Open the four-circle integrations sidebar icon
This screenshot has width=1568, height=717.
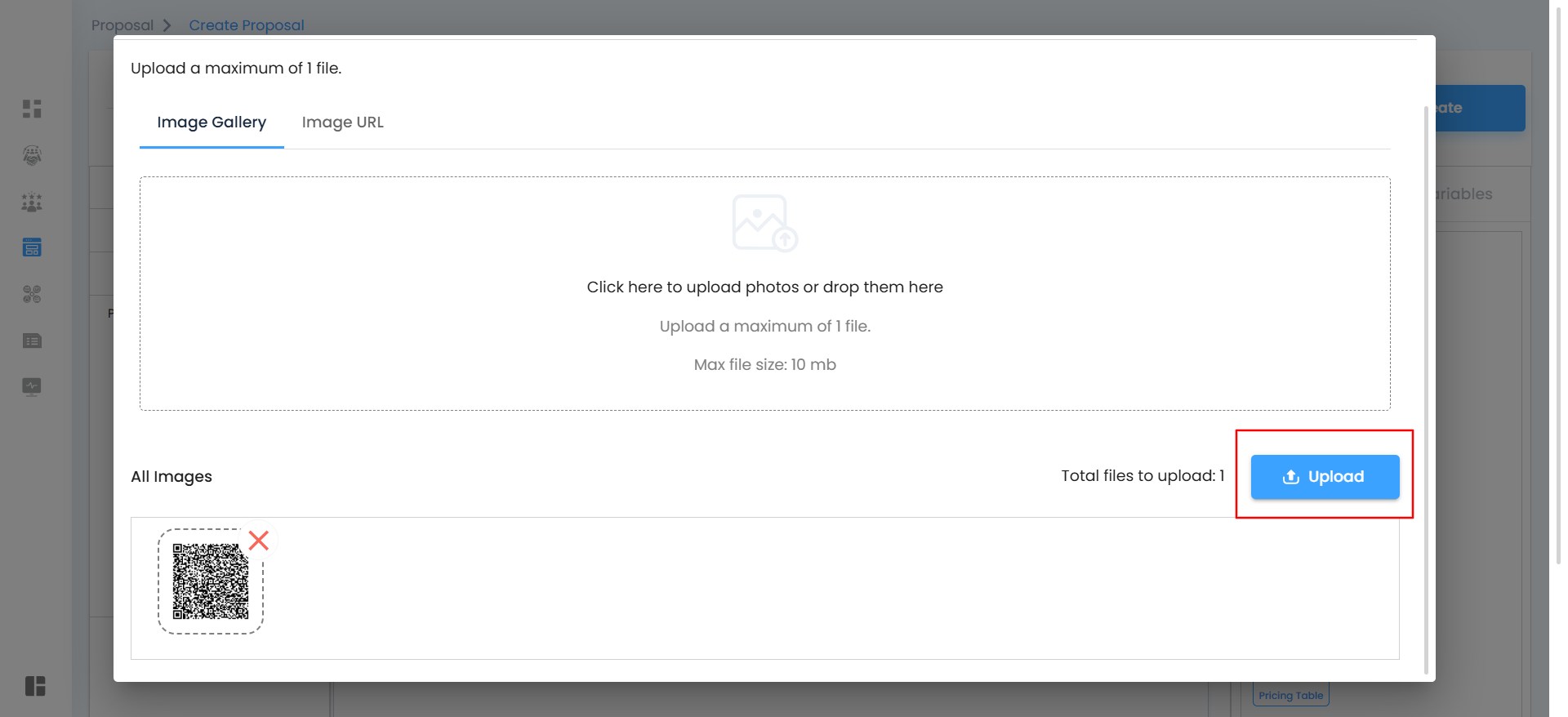(x=32, y=294)
